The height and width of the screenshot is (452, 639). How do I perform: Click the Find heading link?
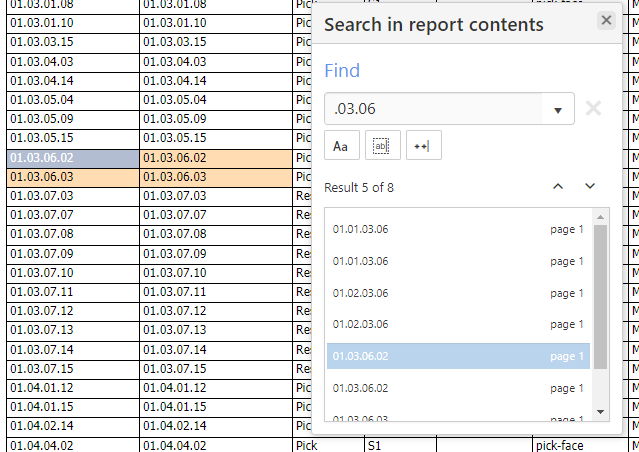coord(342,70)
